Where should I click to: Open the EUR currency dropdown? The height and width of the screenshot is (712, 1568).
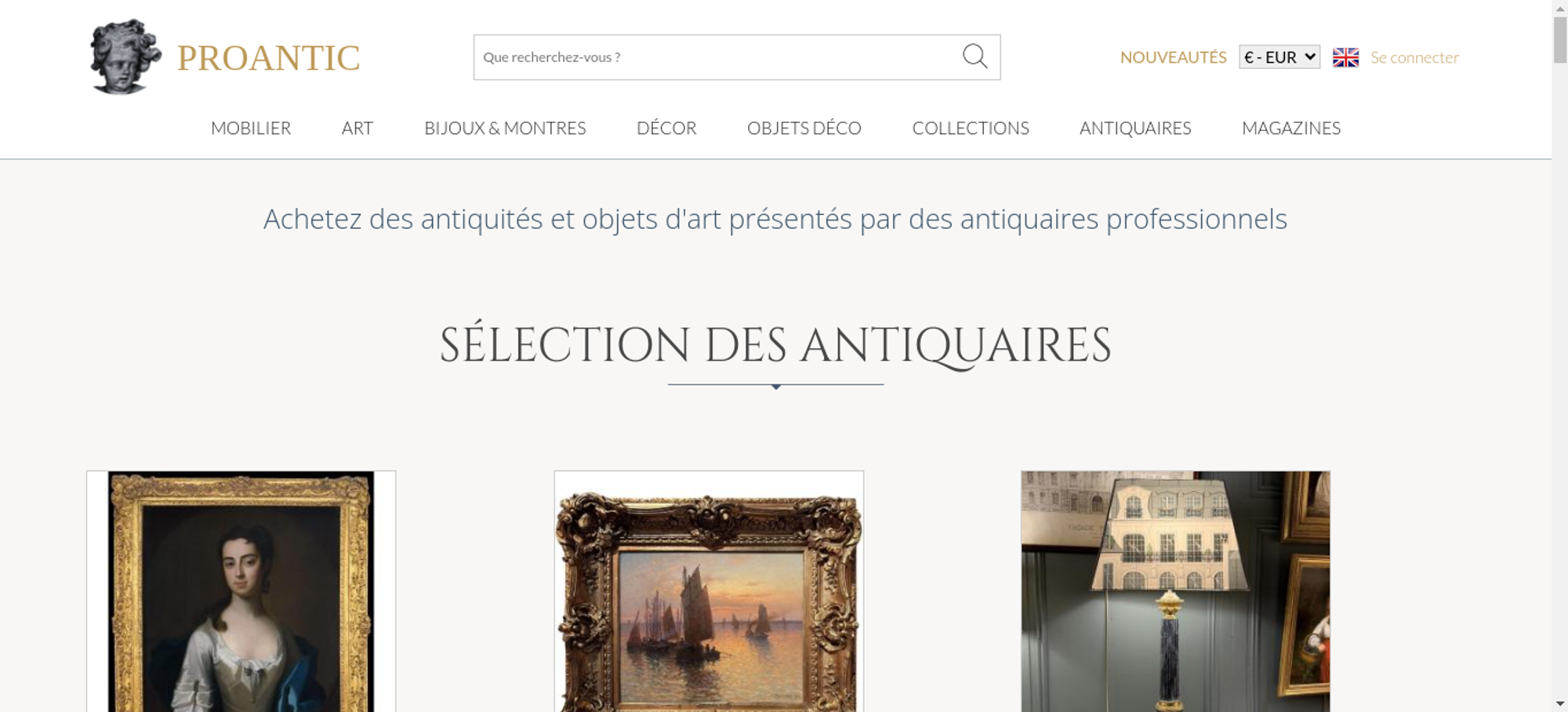pos(1279,57)
